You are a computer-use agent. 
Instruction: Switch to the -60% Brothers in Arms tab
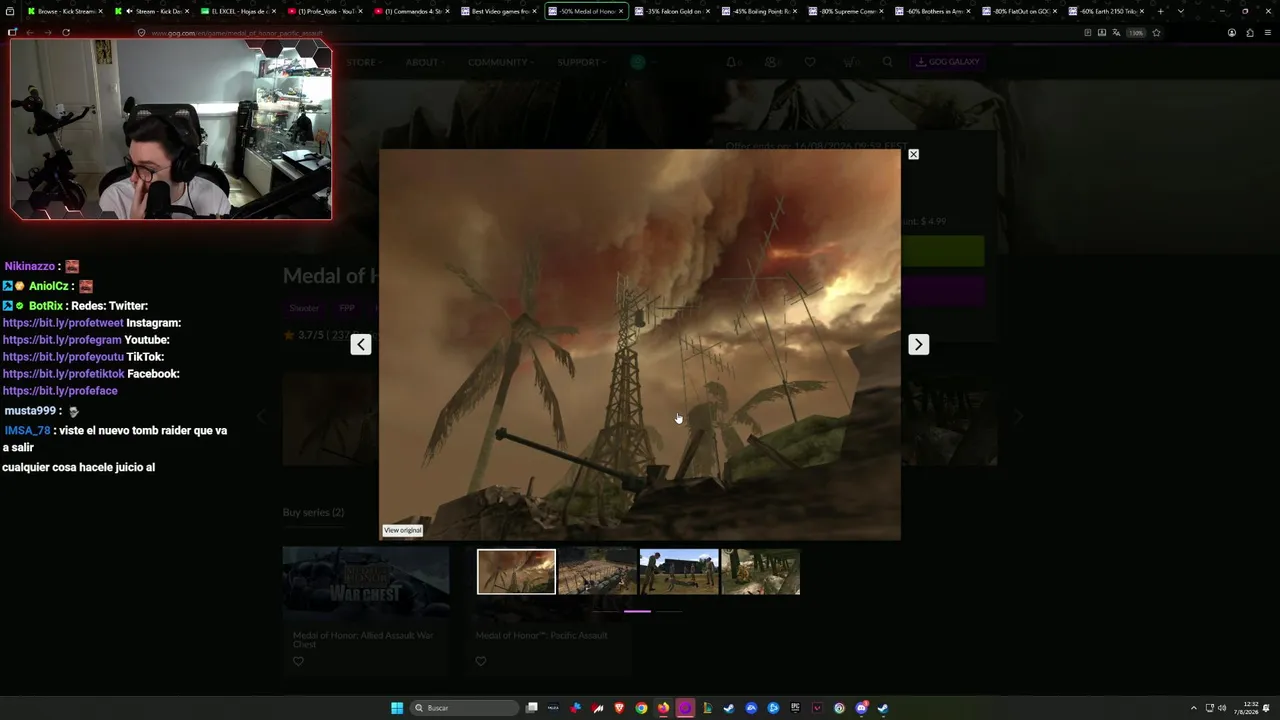pos(932,11)
